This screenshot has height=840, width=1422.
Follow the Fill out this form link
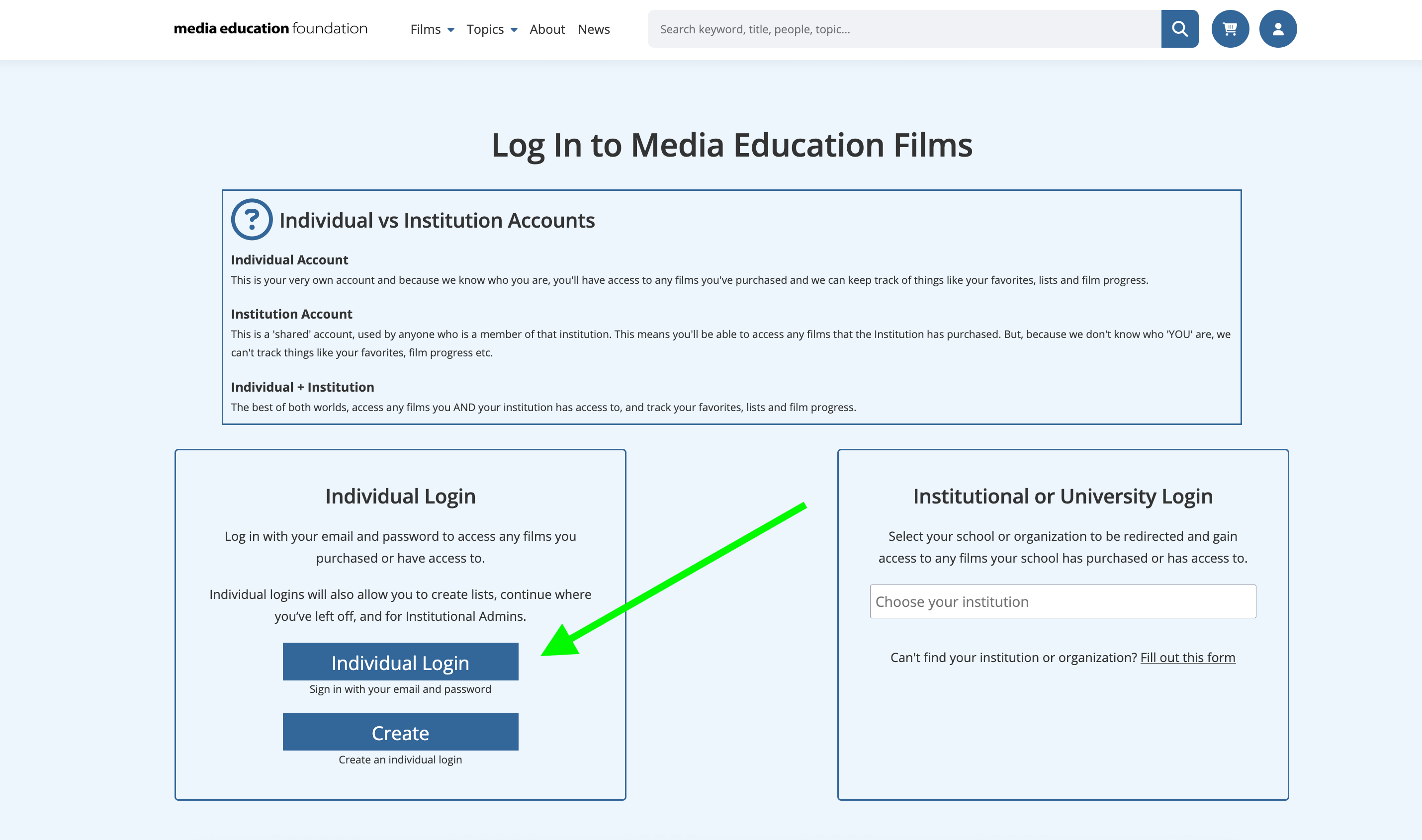click(x=1187, y=658)
